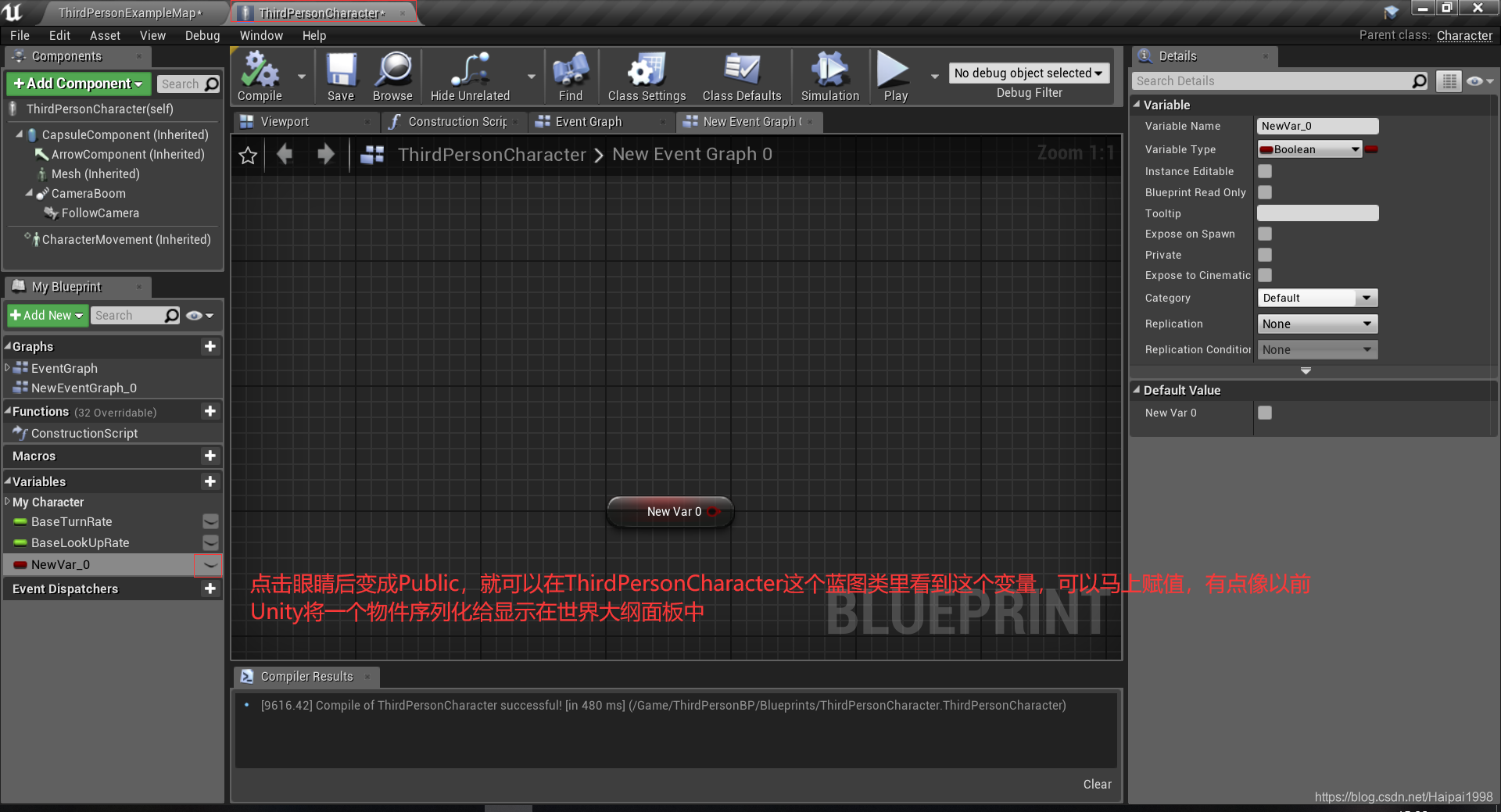This screenshot has width=1501, height=812.
Task: Compile the blueprint with the Compile icon
Action: [260, 77]
